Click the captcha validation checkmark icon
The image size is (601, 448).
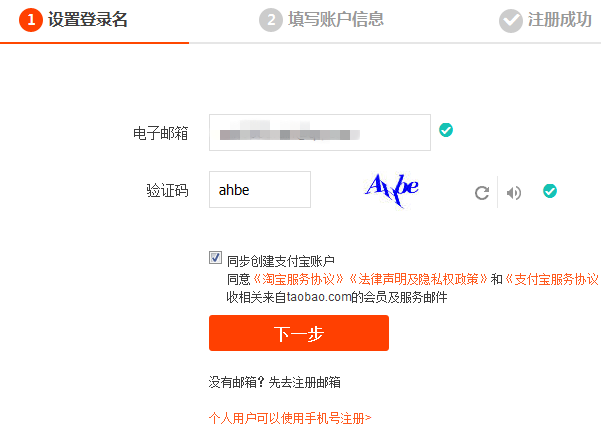[x=550, y=191]
